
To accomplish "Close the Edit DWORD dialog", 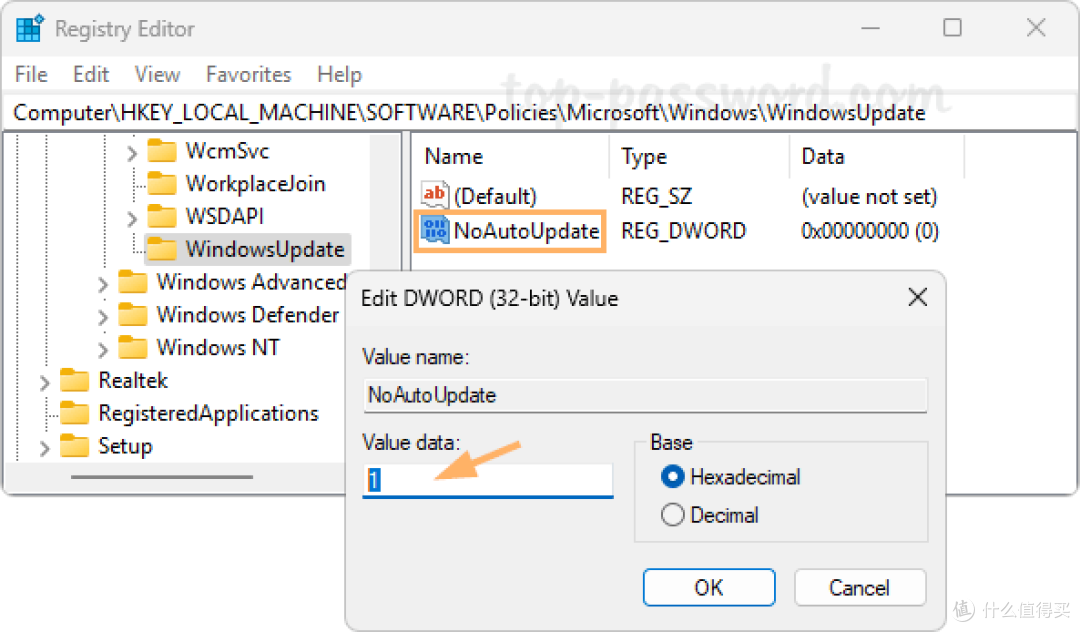I will [917, 297].
